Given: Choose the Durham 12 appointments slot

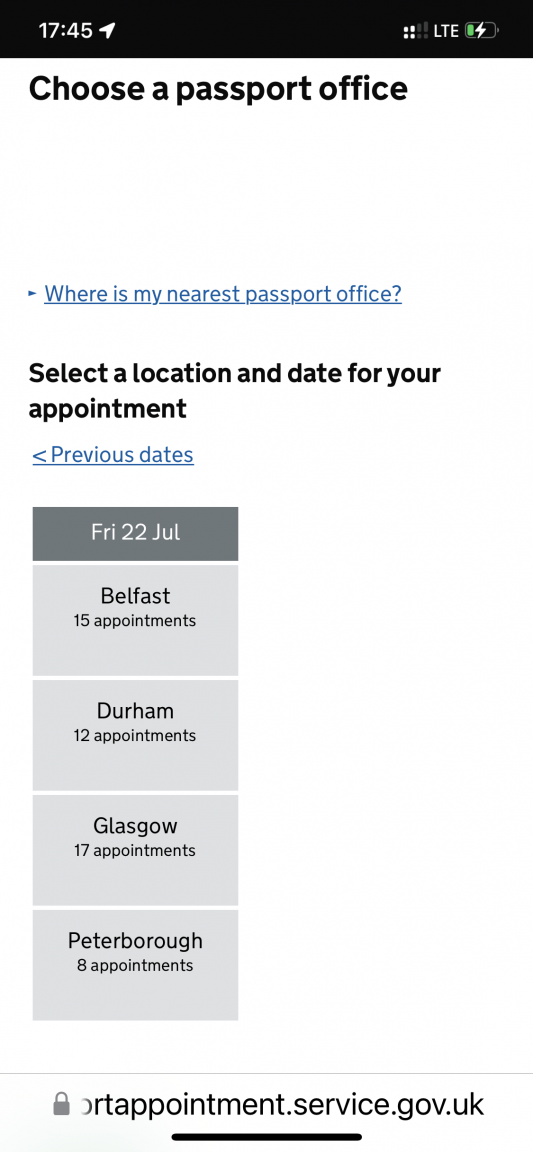Looking at the screenshot, I should coord(135,735).
